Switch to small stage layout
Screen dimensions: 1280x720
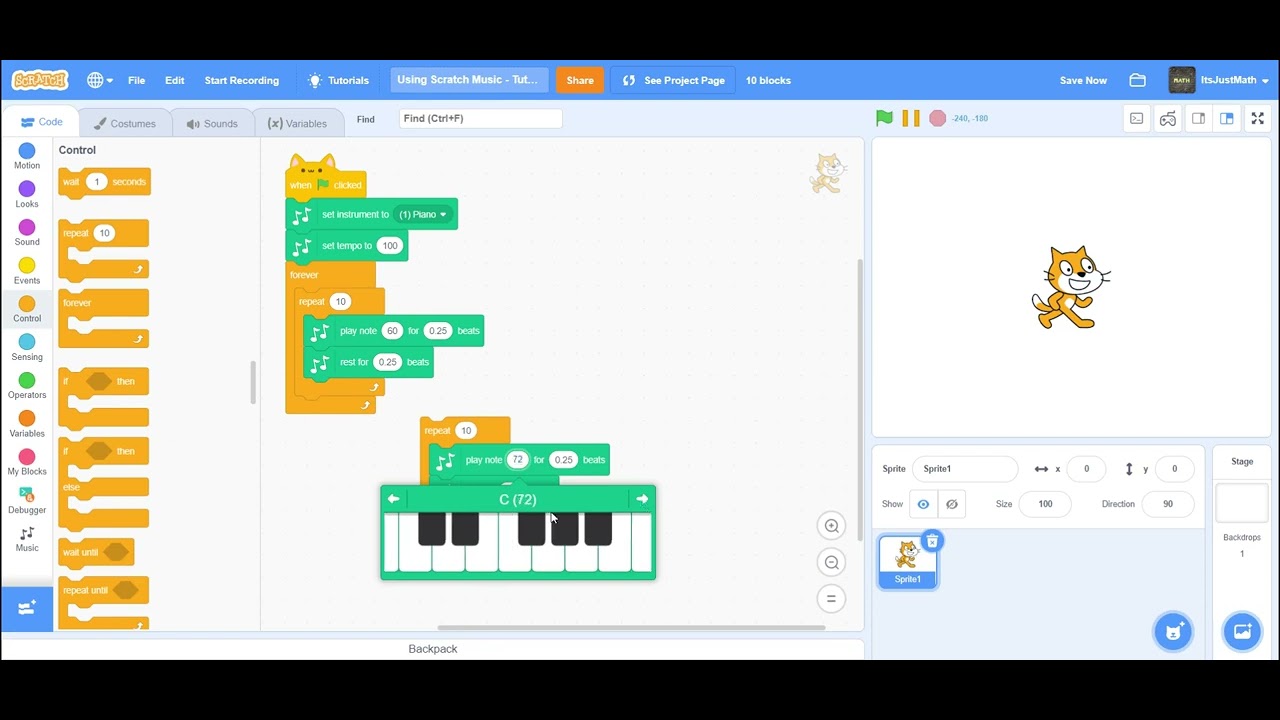point(1198,118)
